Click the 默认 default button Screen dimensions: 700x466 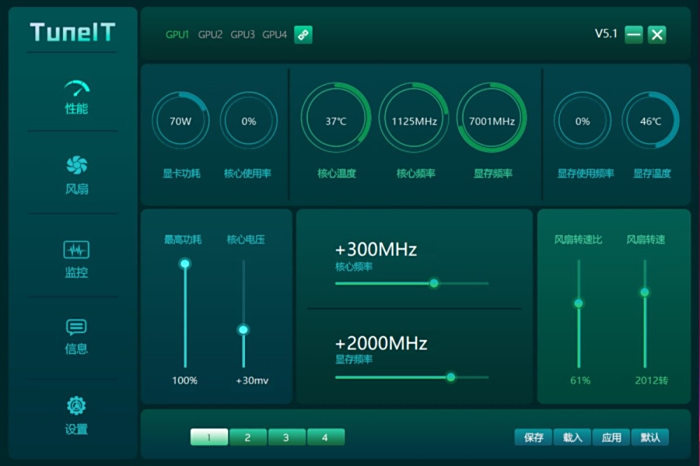(650, 437)
